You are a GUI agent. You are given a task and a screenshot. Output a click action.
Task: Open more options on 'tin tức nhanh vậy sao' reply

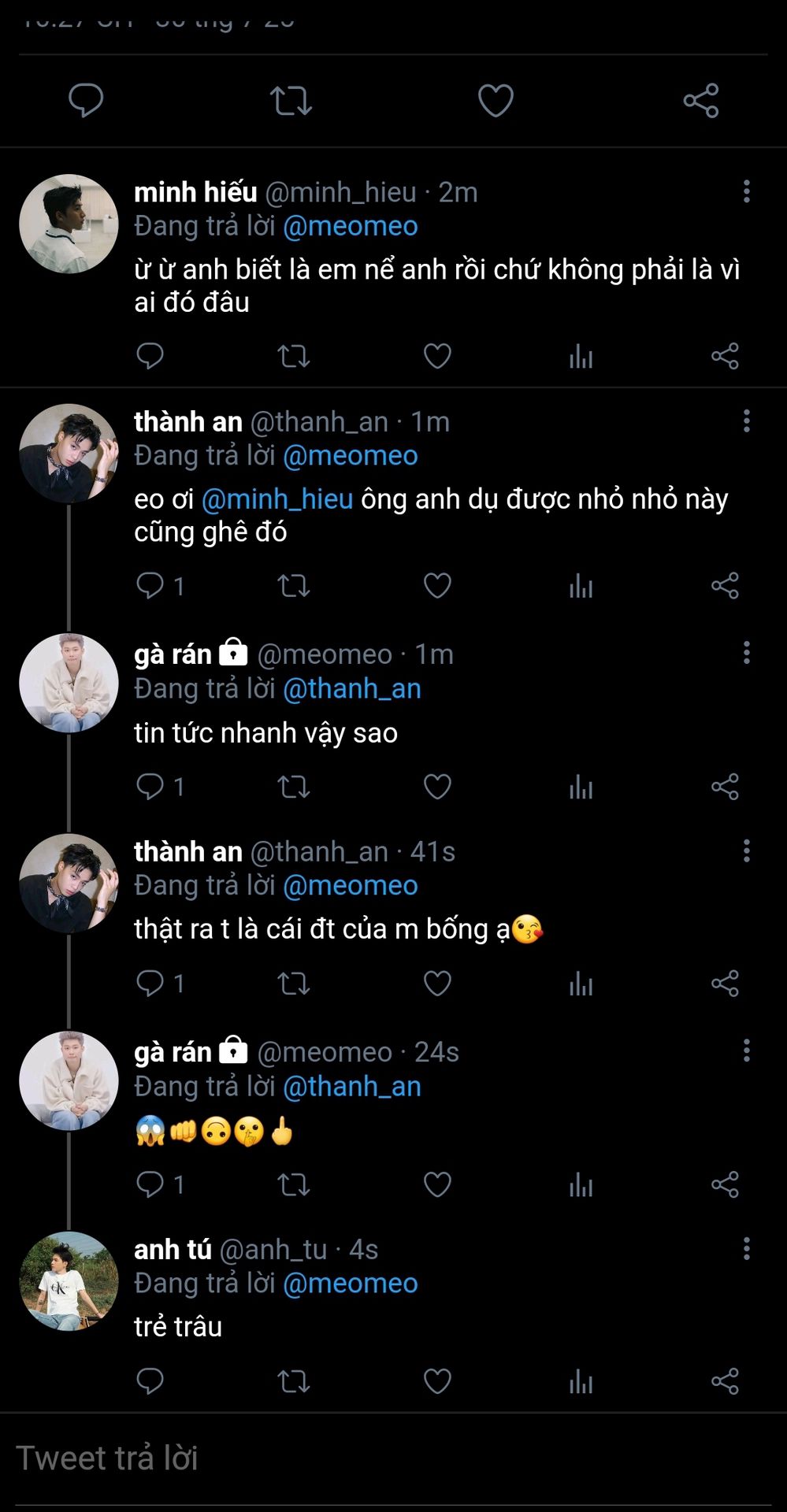point(746,653)
